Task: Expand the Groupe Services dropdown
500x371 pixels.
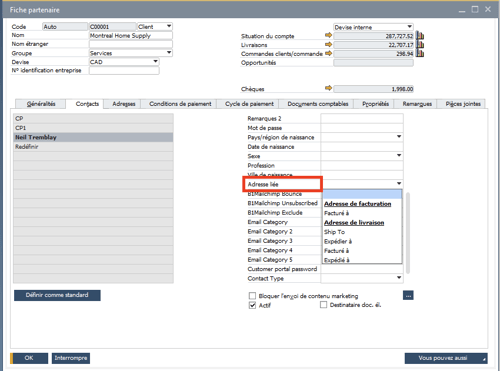Action: [169, 53]
